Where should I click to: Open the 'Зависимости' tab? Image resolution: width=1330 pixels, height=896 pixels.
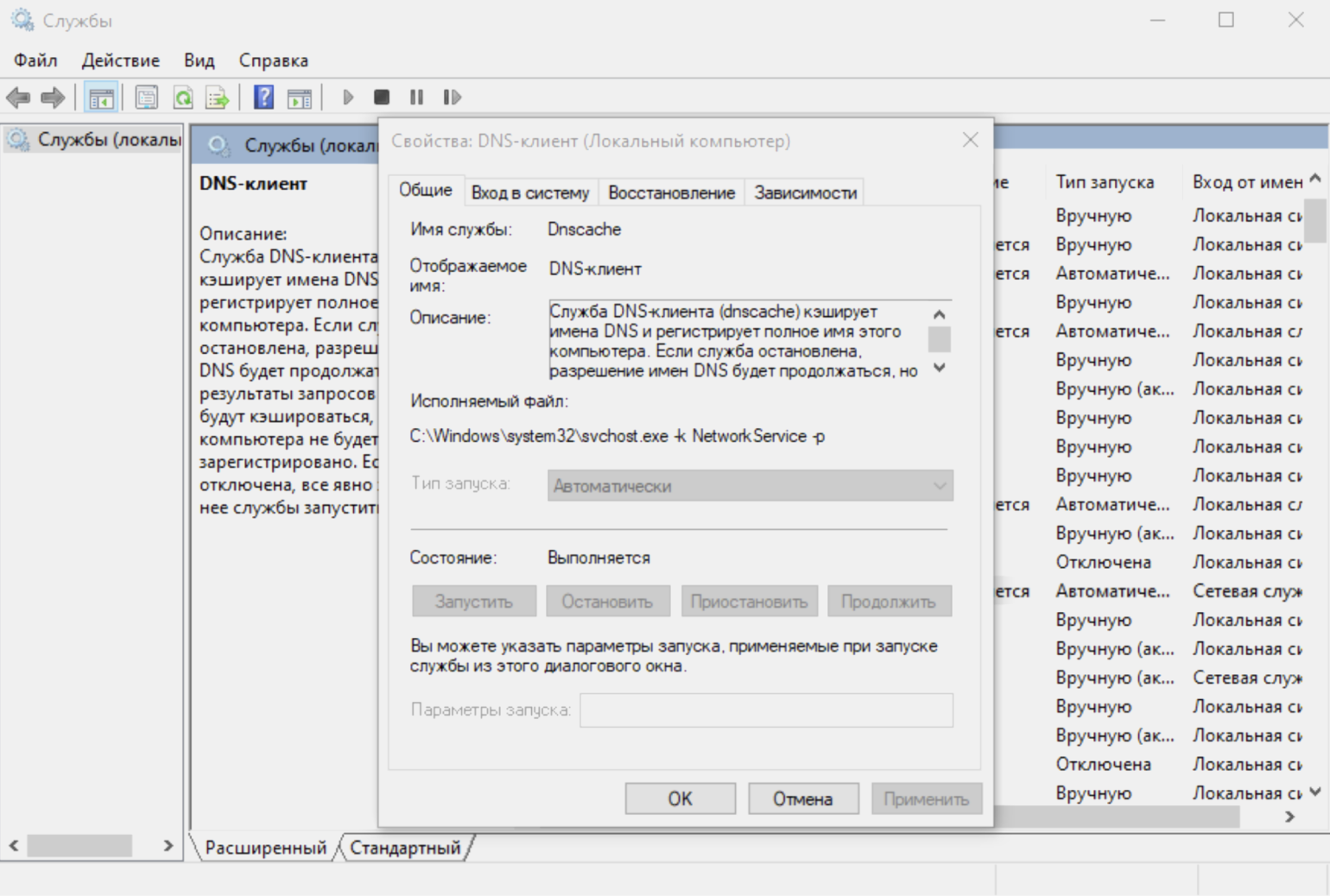tap(805, 192)
